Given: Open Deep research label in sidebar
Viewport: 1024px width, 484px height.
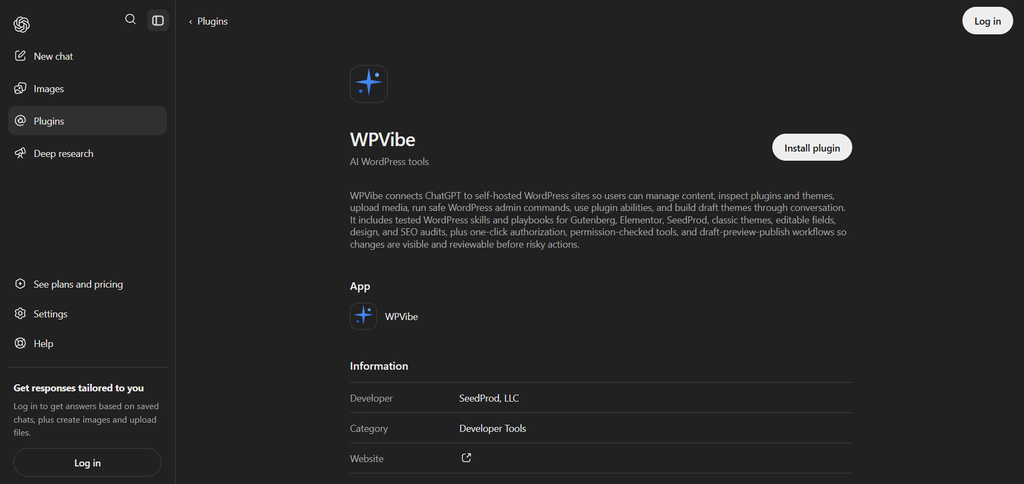Looking at the screenshot, I should click(63, 153).
